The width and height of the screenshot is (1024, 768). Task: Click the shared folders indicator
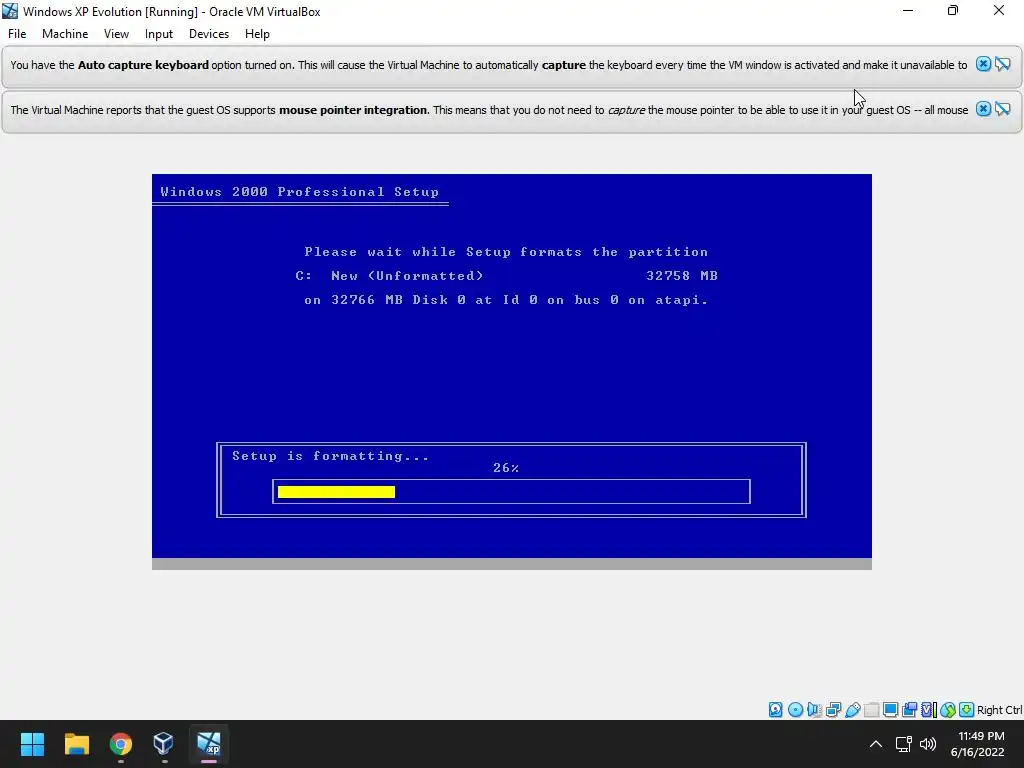point(871,710)
